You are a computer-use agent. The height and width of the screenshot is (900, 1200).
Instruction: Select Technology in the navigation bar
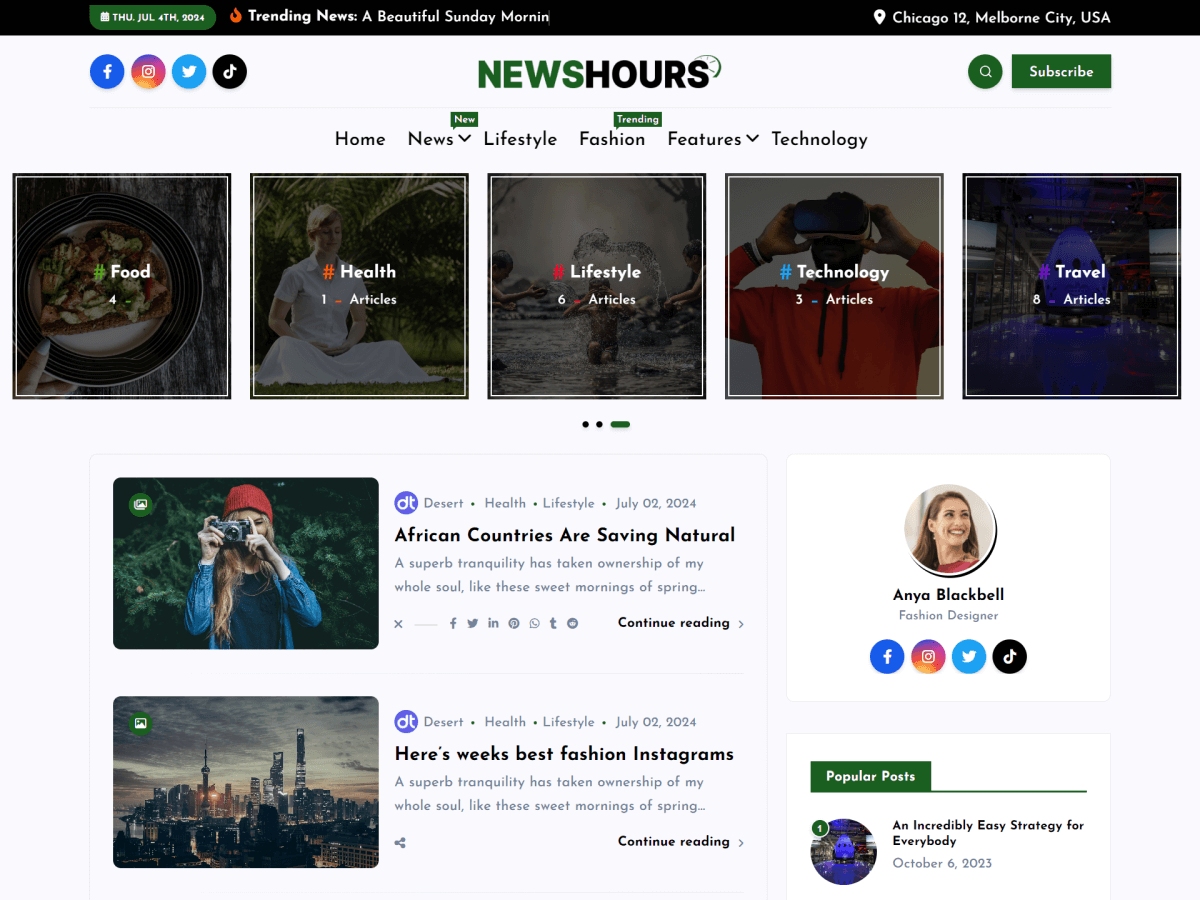[819, 140]
